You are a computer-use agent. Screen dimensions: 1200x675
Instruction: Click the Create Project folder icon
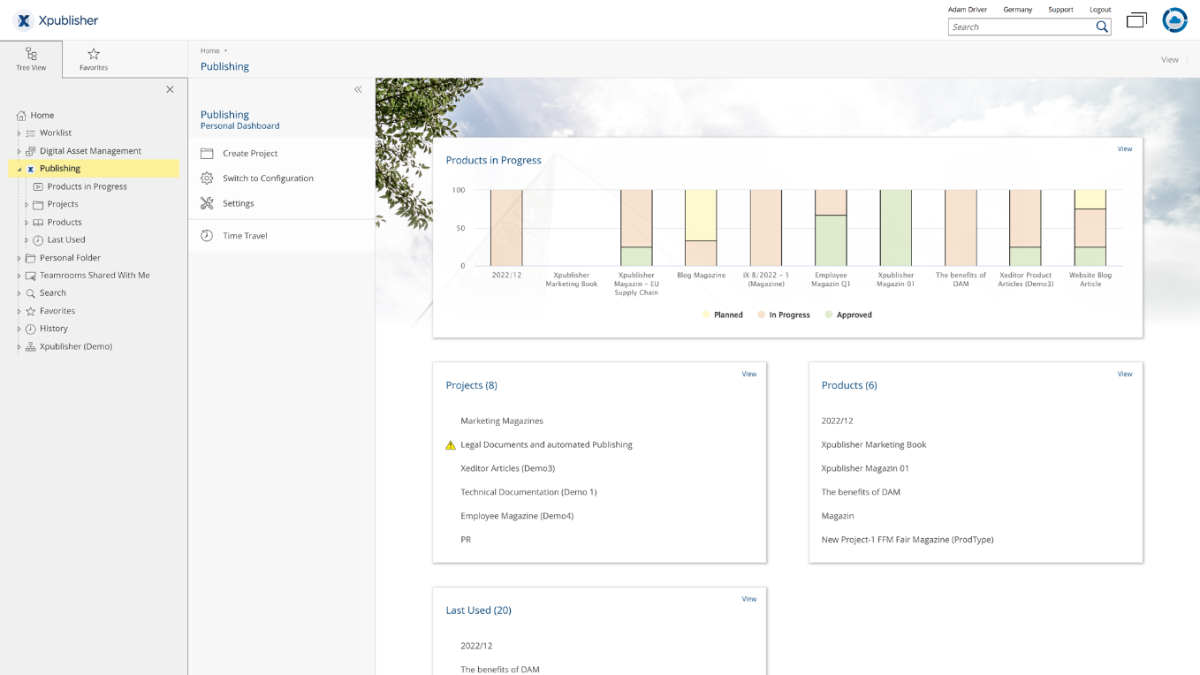[x=207, y=153]
